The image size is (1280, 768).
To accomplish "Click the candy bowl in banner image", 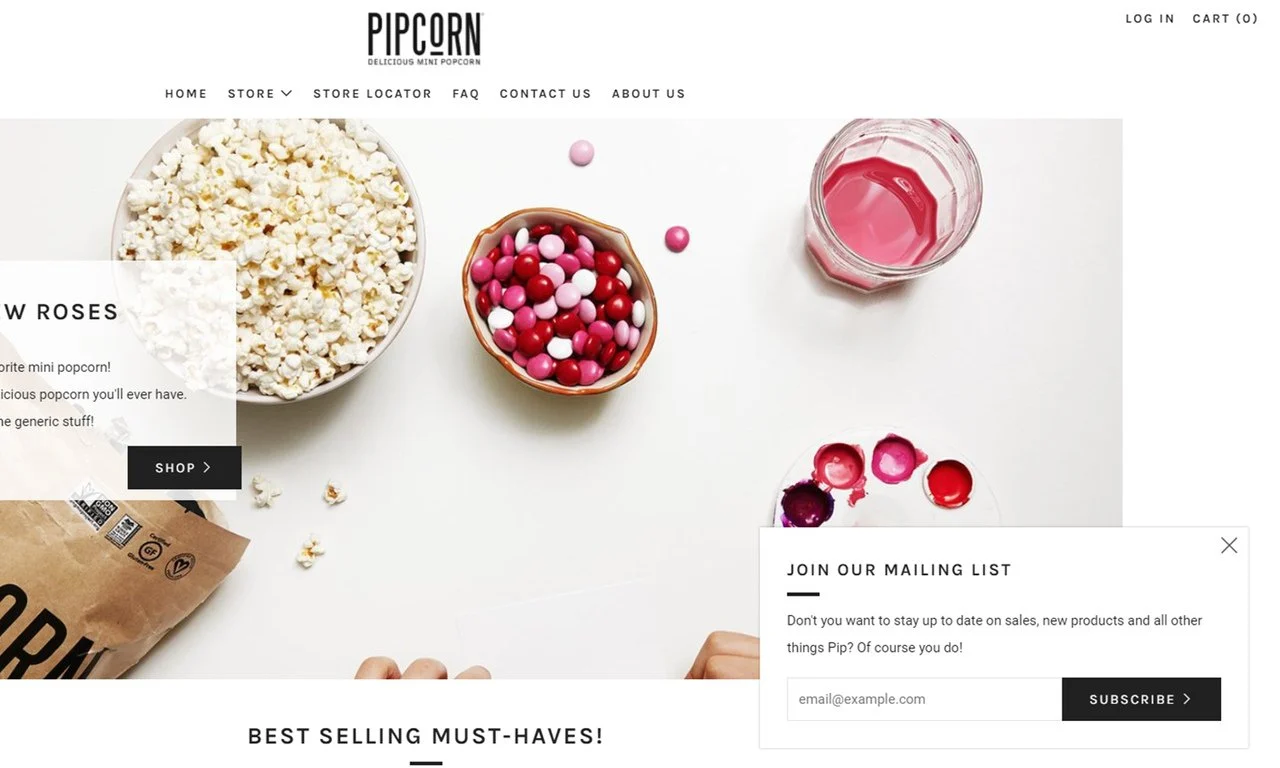I will click(559, 300).
